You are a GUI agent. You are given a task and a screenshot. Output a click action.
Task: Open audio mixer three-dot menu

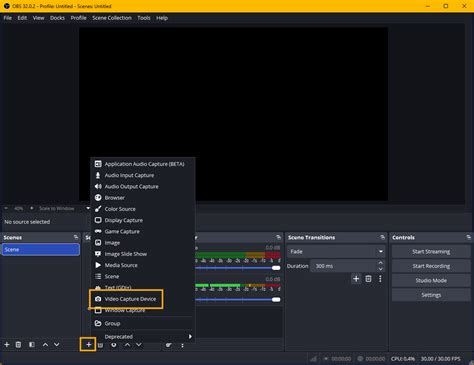point(182,345)
